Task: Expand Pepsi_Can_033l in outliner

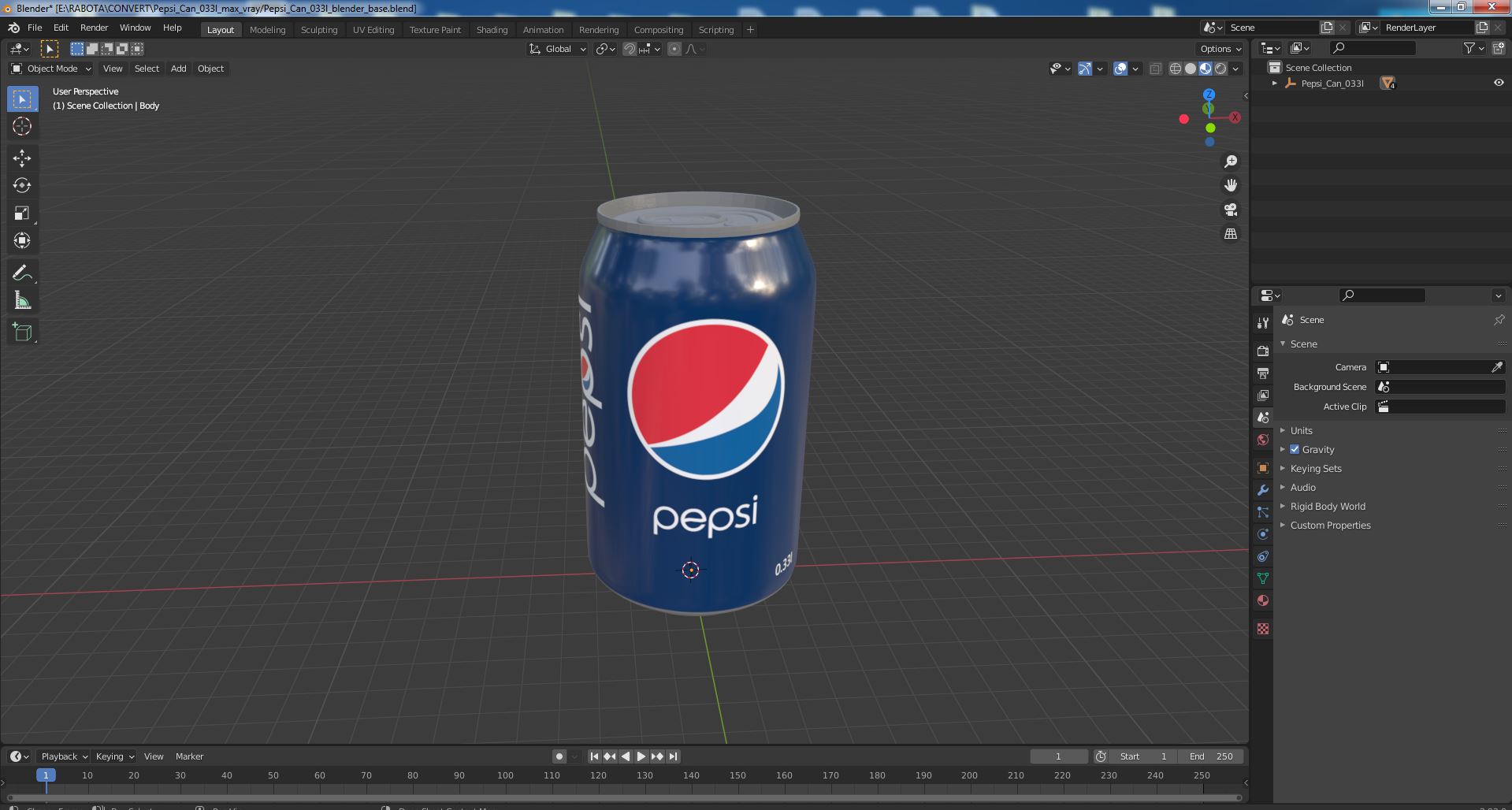Action: click(x=1275, y=83)
